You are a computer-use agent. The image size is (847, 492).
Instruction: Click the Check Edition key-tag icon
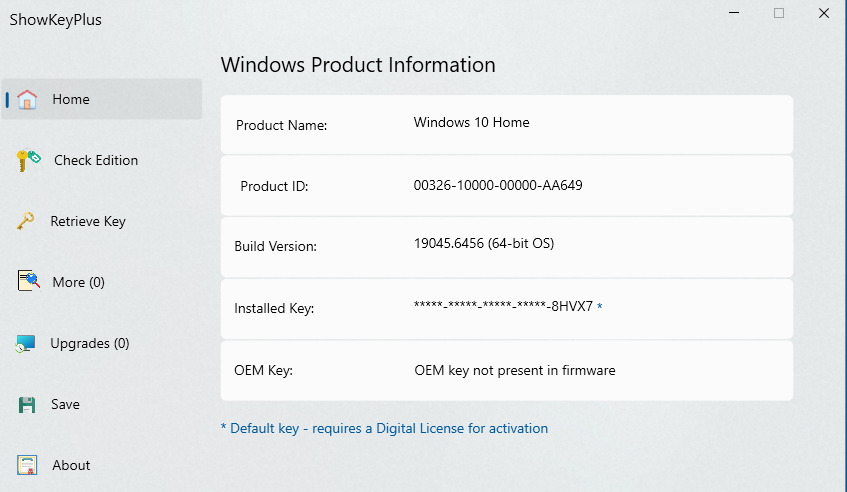[29, 160]
